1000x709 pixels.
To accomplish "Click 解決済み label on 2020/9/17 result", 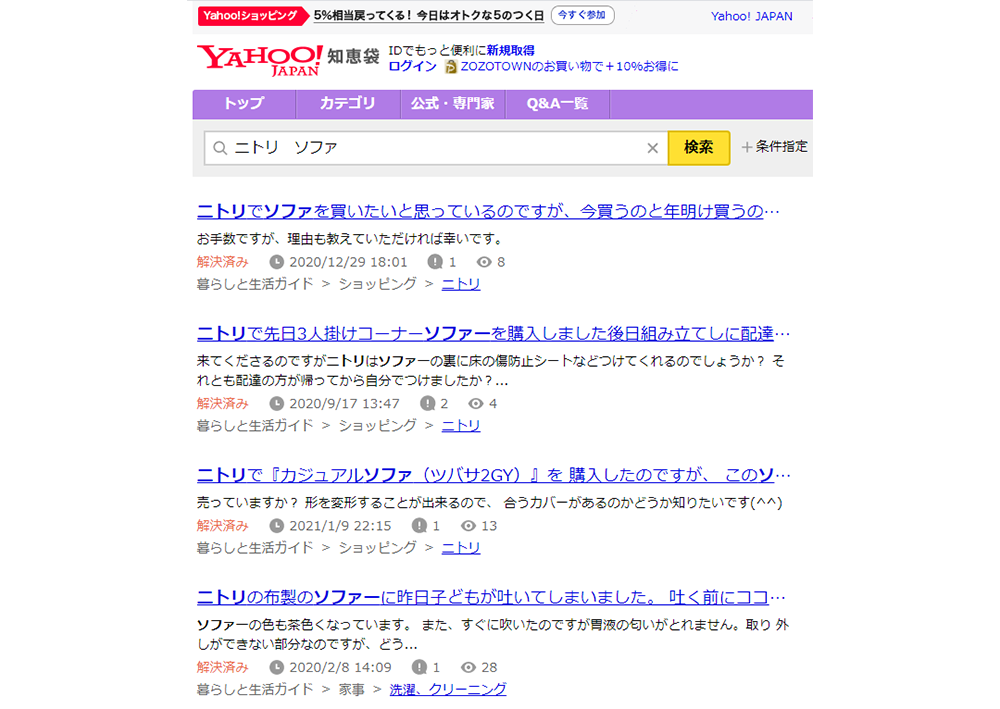I will [x=222, y=404].
